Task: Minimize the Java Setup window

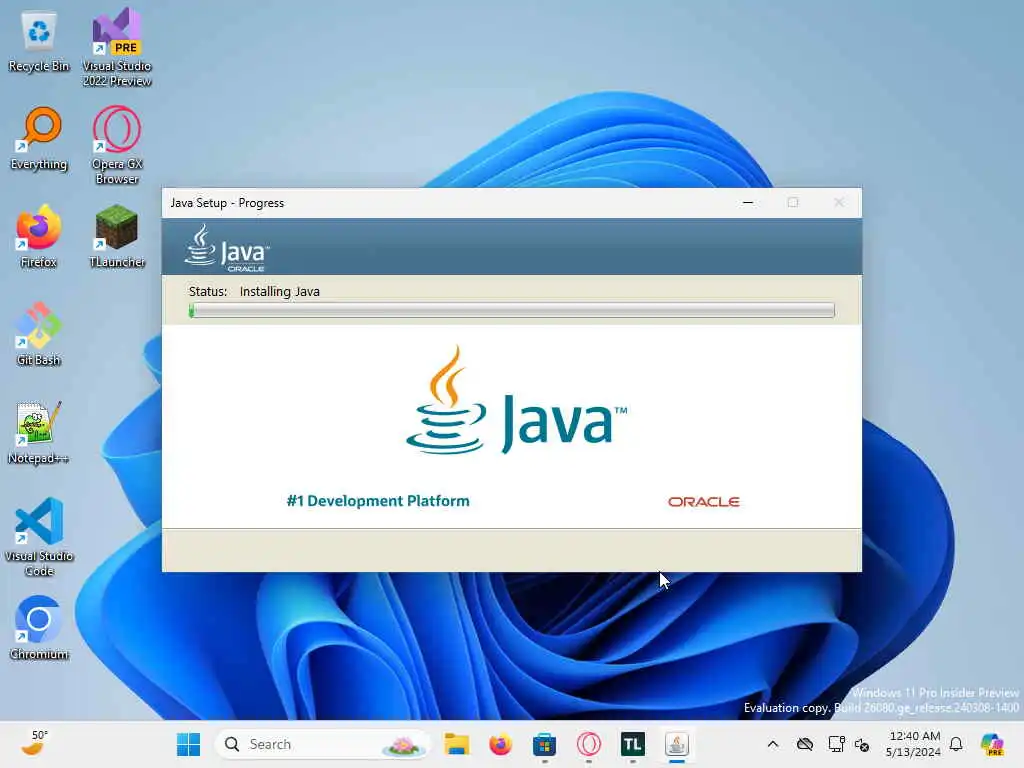Action: tap(748, 203)
